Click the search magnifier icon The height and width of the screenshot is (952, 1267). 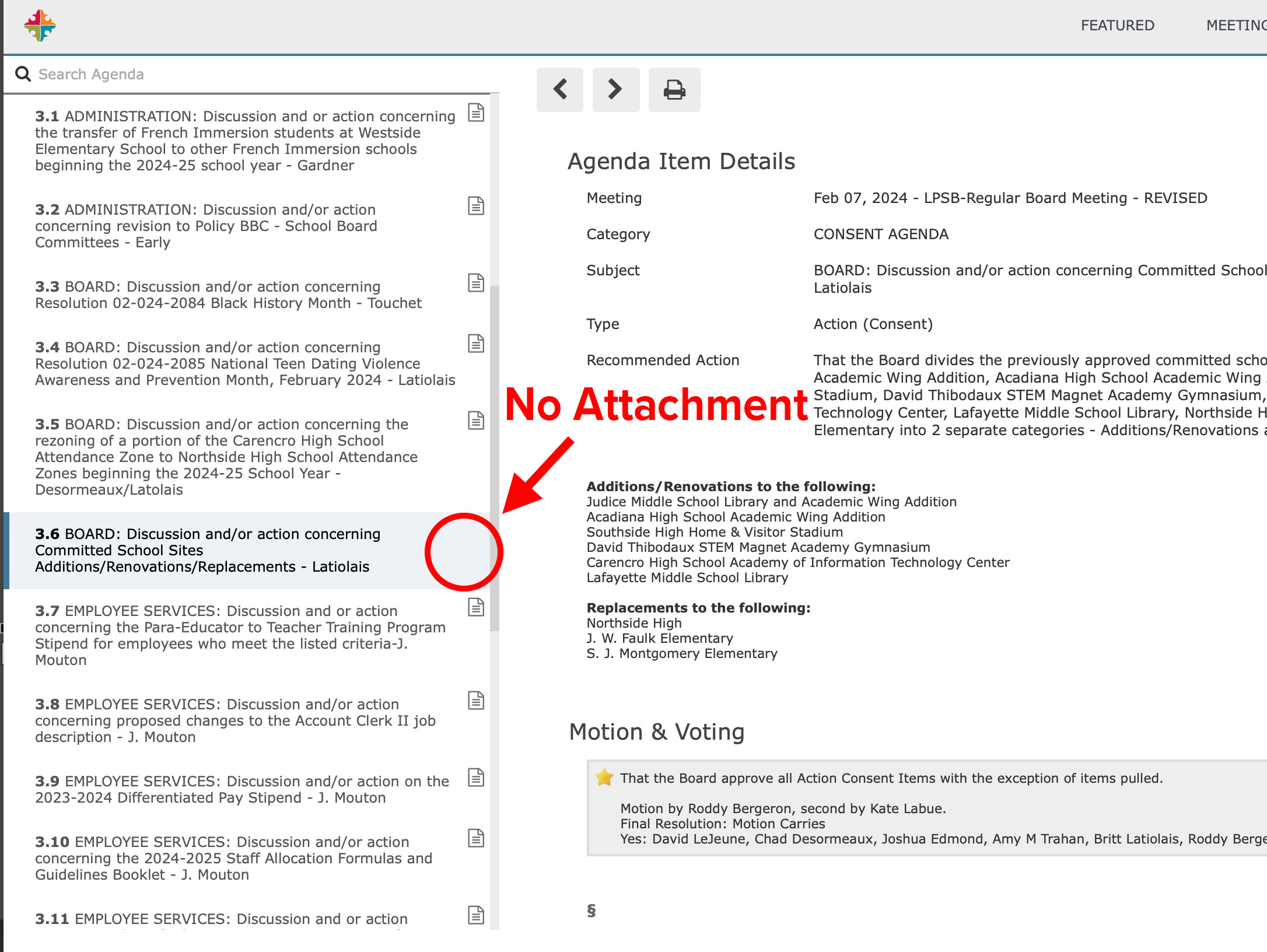point(23,74)
